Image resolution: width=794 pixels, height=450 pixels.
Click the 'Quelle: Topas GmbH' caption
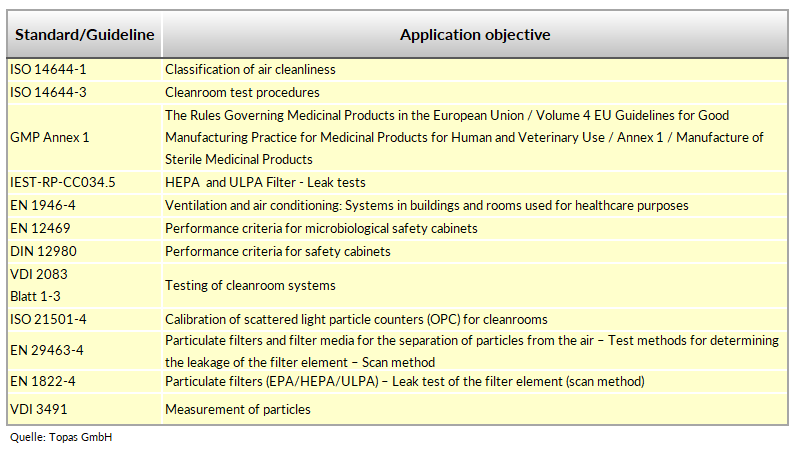click(61, 437)
